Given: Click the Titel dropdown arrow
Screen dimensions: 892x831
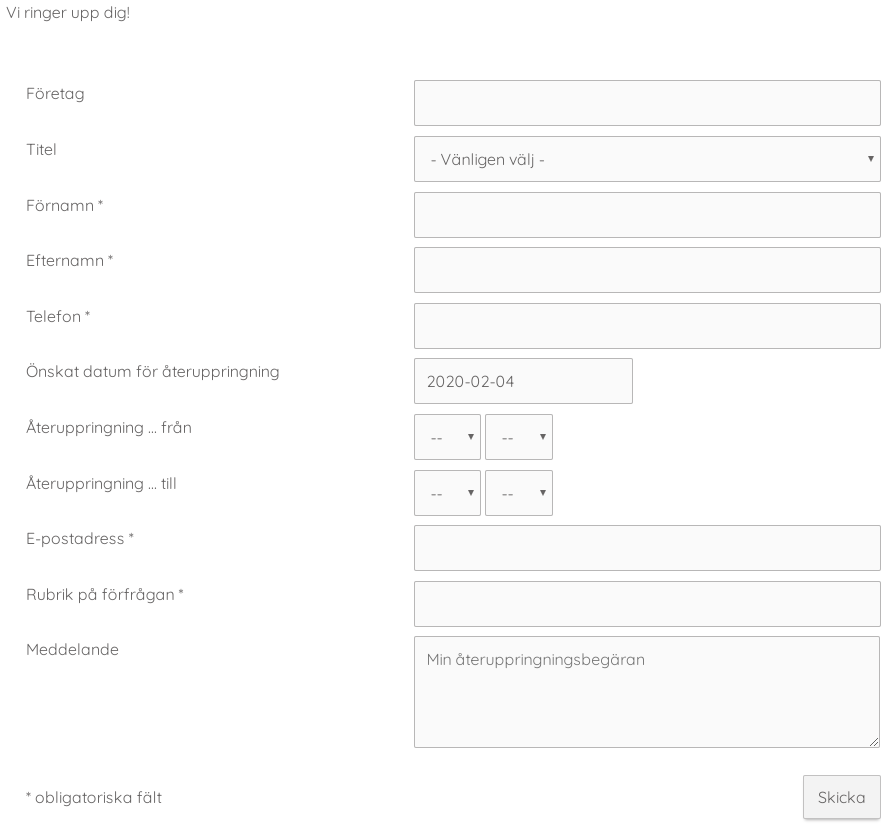Looking at the screenshot, I should pos(870,159).
